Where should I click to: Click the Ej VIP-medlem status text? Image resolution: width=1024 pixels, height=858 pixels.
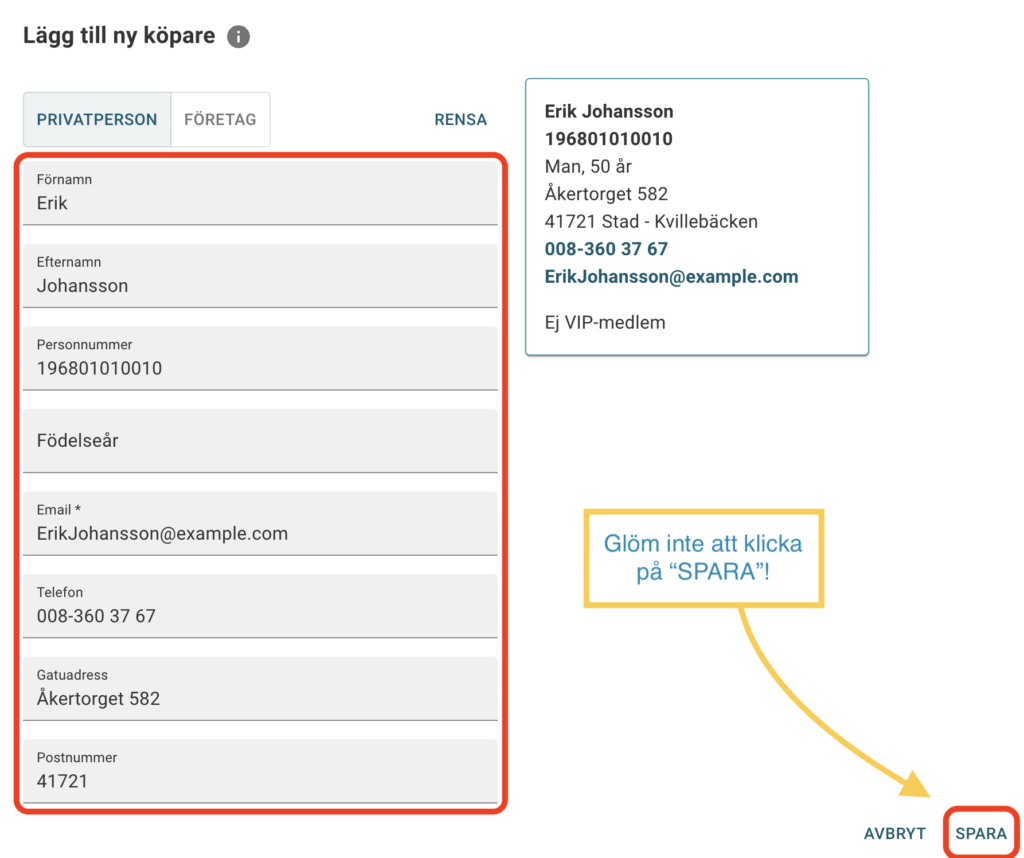pyautogui.click(x=605, y=322)
